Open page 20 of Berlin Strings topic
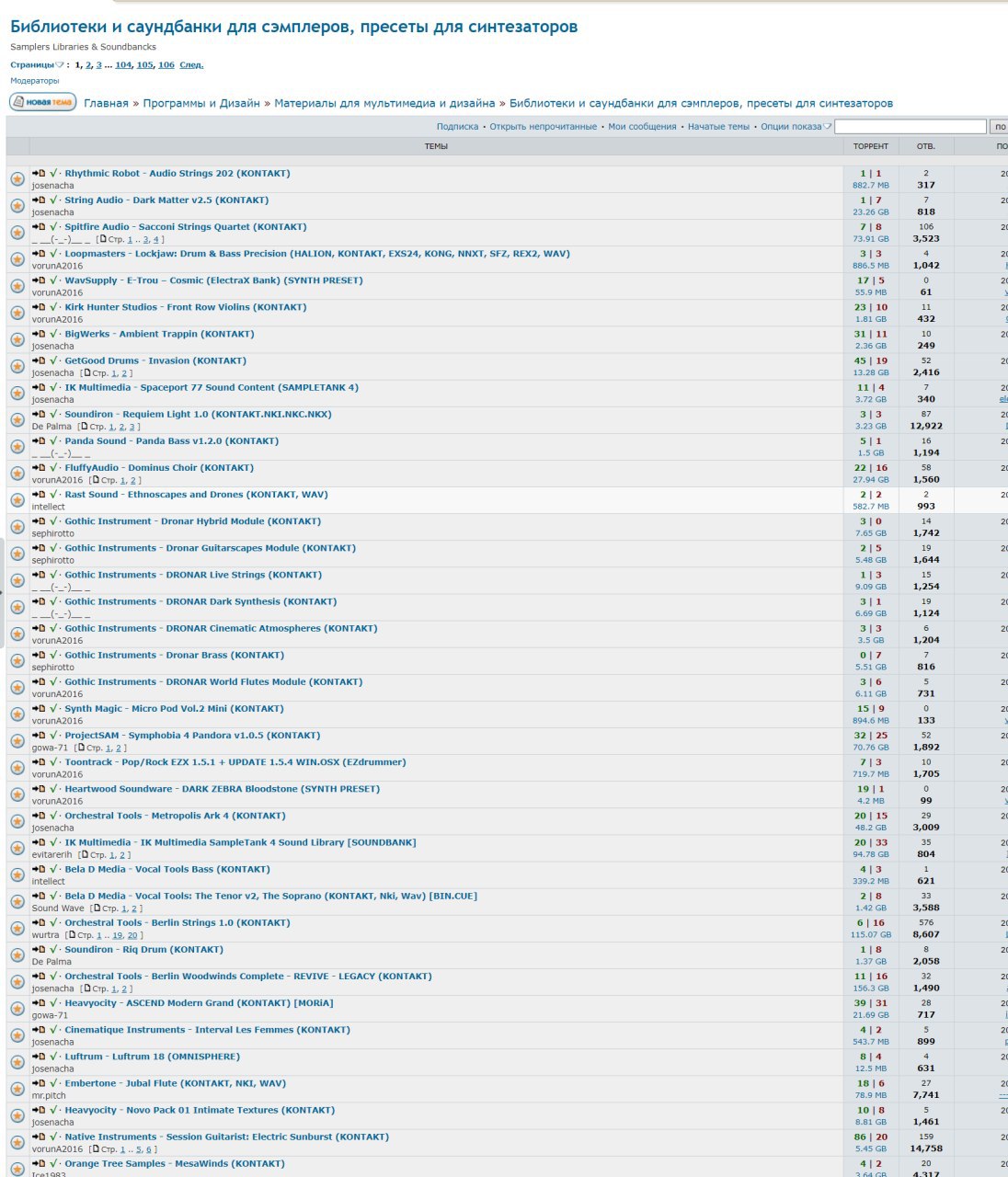This screenshot has width=1008, height=1177. [x=132, y=935]
